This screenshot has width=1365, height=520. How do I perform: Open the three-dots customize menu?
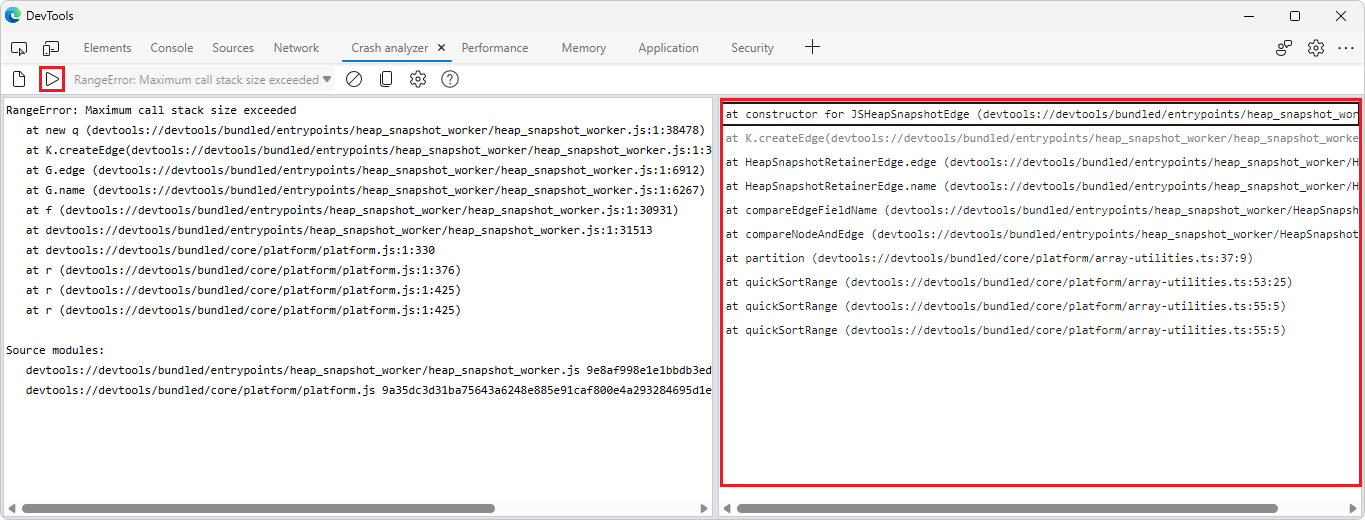(x=1344, y=48)
